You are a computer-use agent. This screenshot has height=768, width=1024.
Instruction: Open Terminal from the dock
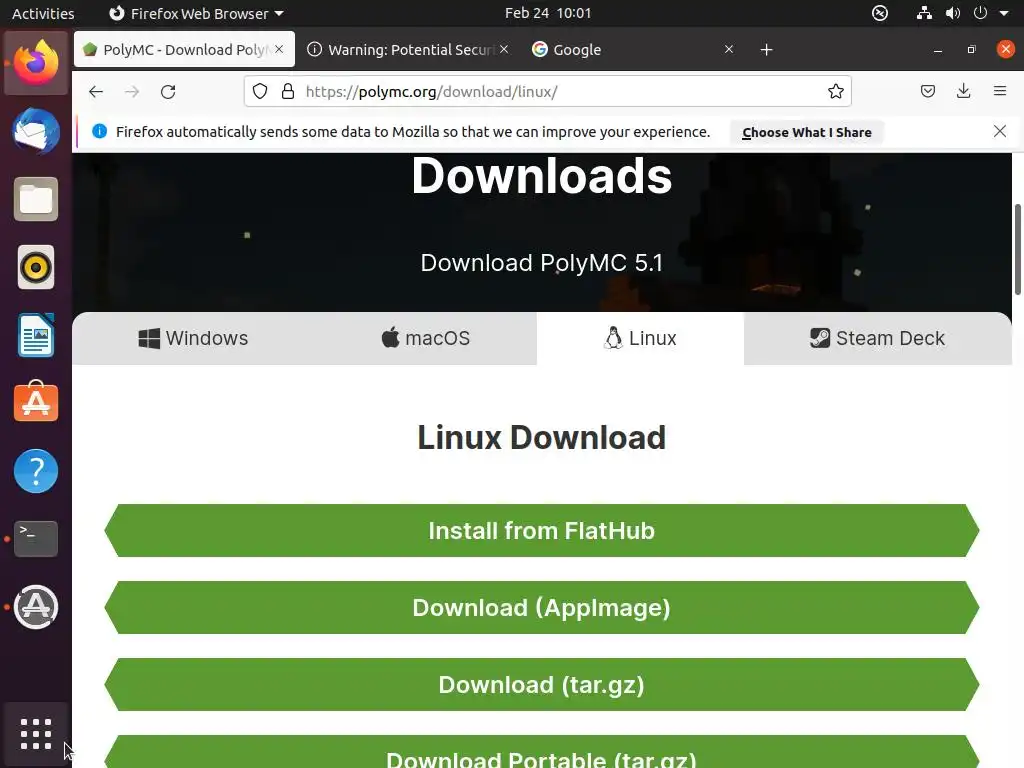pyautogui.click(x=36, y=539)
